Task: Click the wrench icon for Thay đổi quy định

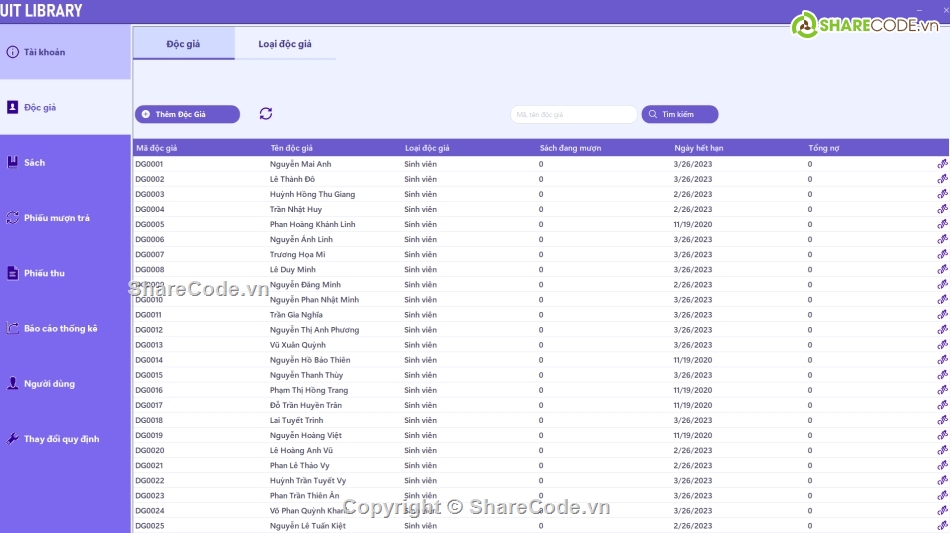Action: 13,439
